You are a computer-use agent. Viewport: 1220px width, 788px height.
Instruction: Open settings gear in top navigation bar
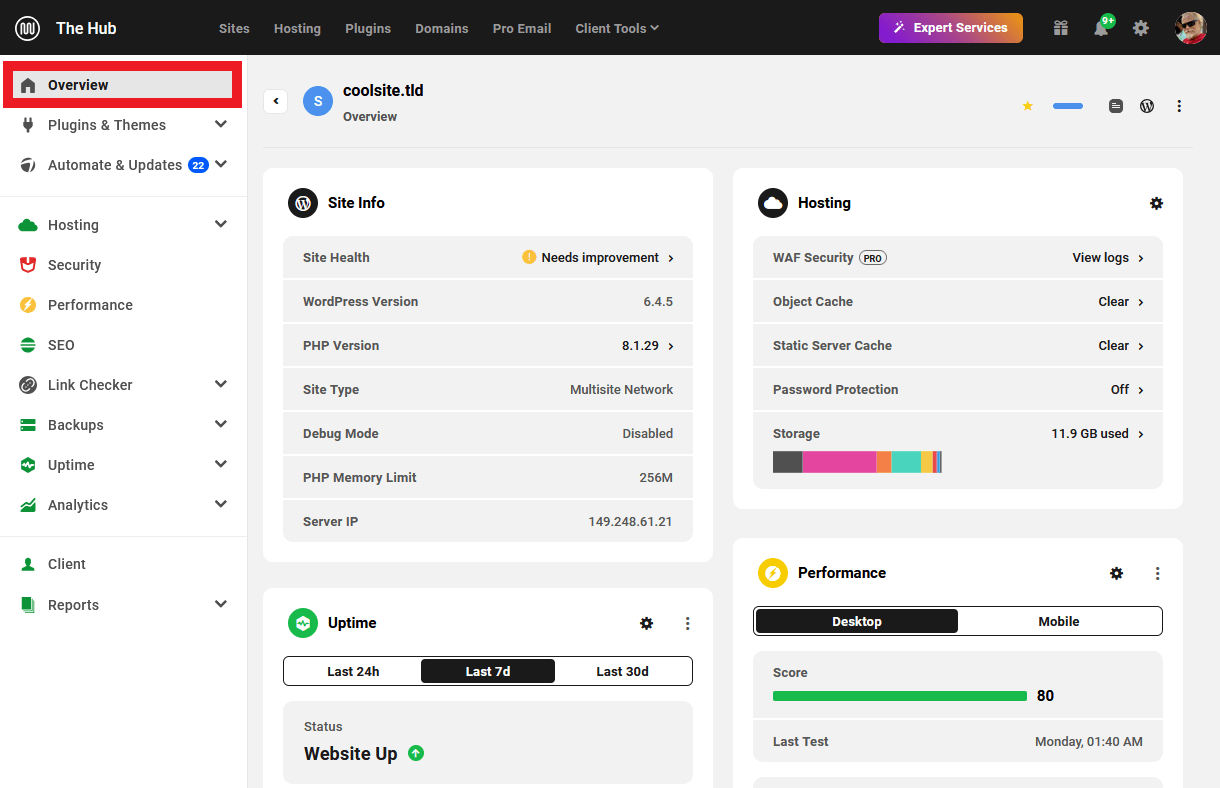pyautogui.click(x=1141, y=28)
